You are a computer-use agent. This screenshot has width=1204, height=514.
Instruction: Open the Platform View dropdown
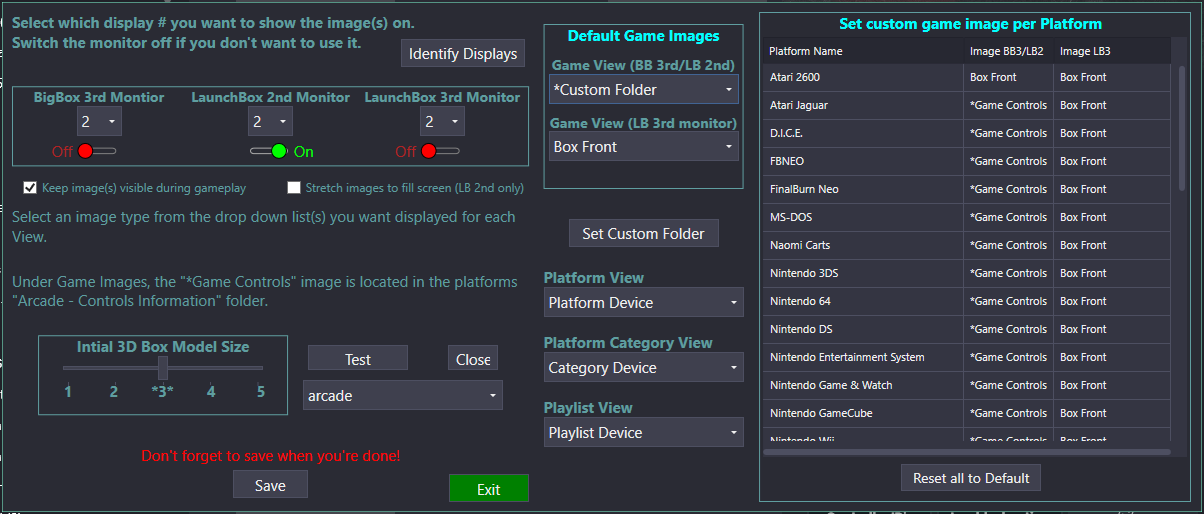(644, 302)
